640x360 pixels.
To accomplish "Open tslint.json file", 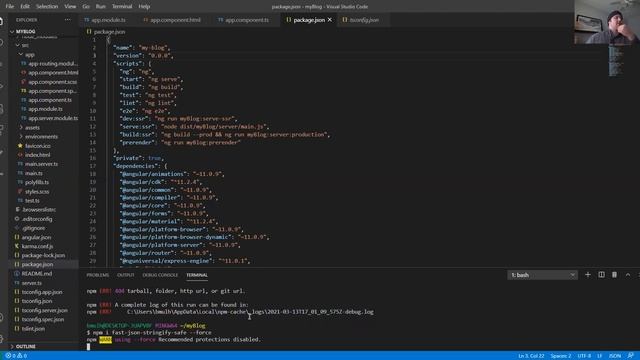I will tap(33, 329).
